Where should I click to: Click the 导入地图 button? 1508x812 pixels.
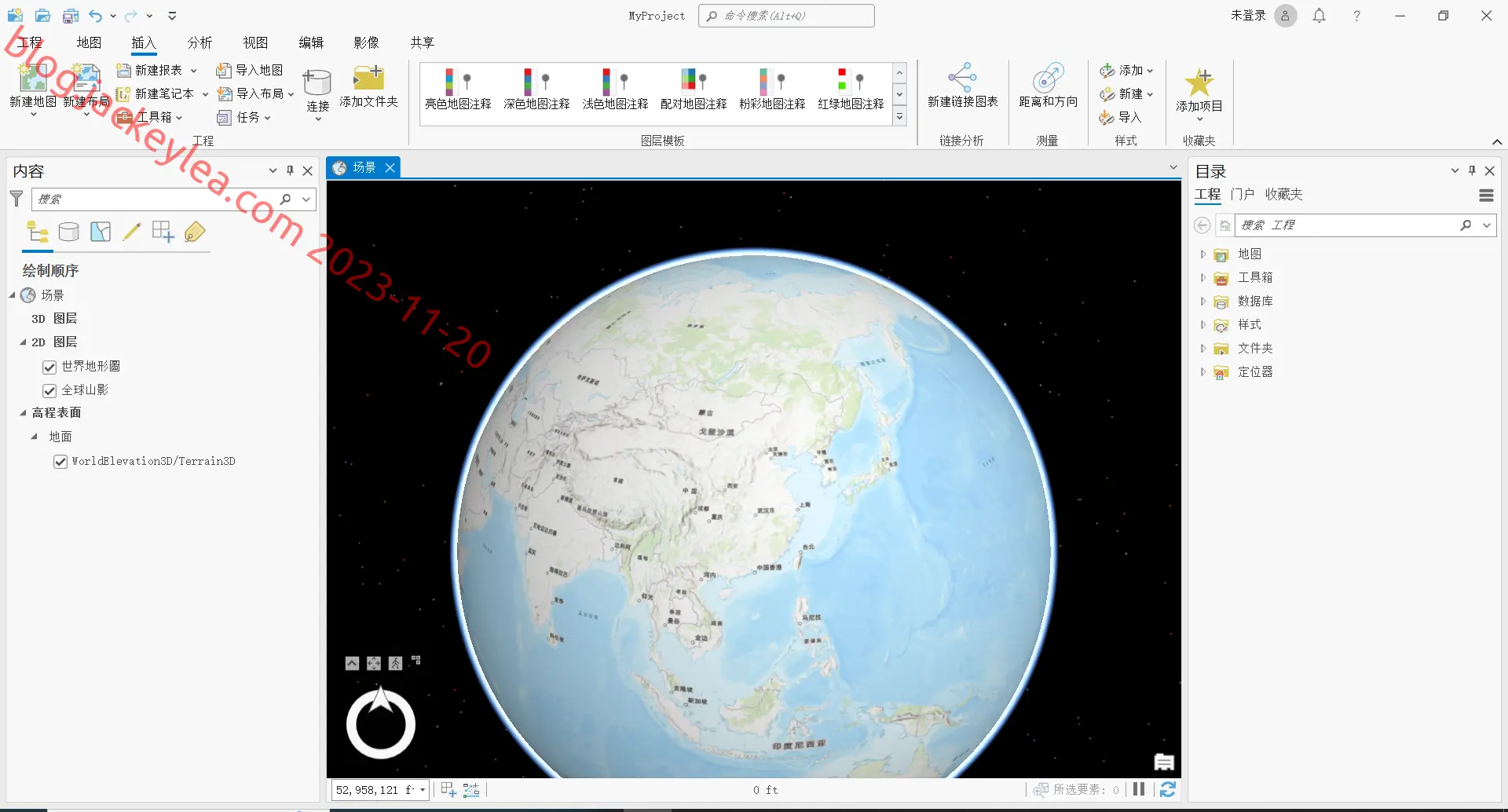(x=250, y=70)
